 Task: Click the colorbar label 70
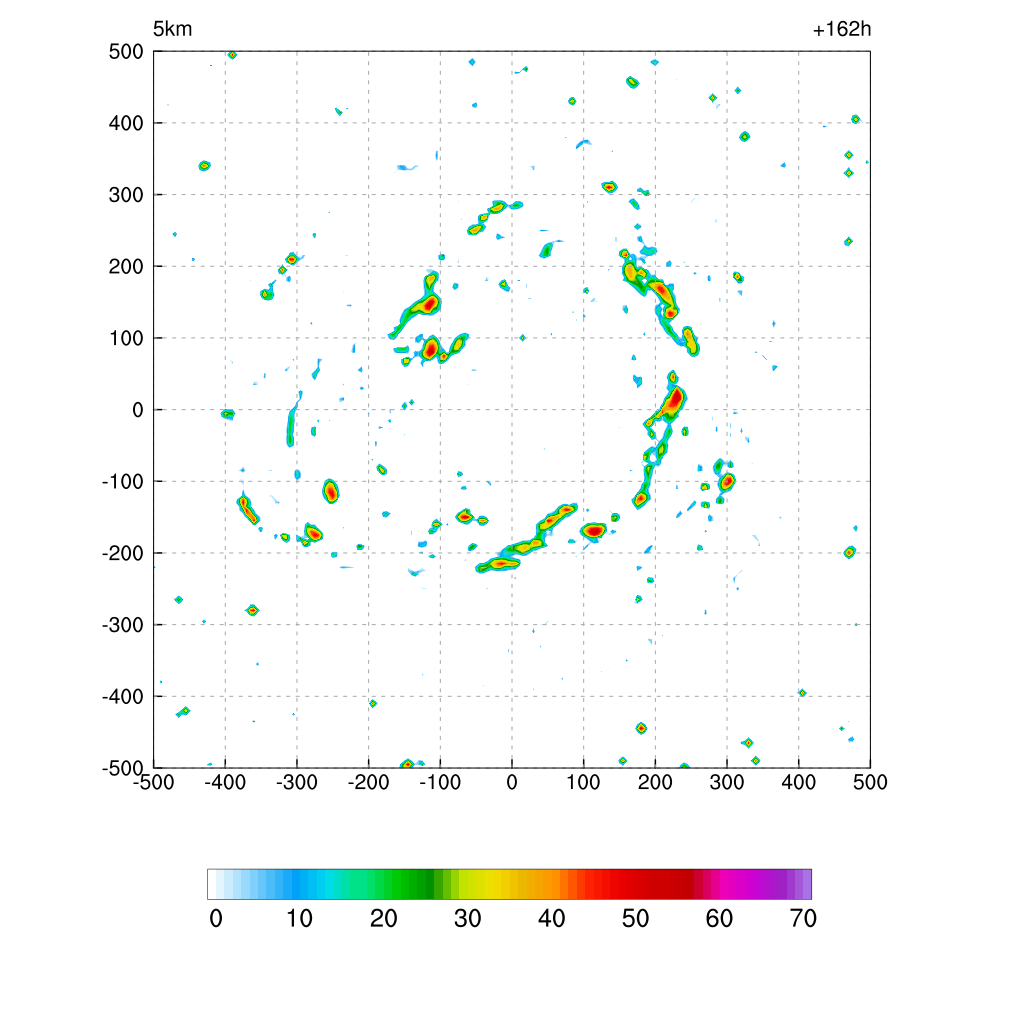point(803,919)
